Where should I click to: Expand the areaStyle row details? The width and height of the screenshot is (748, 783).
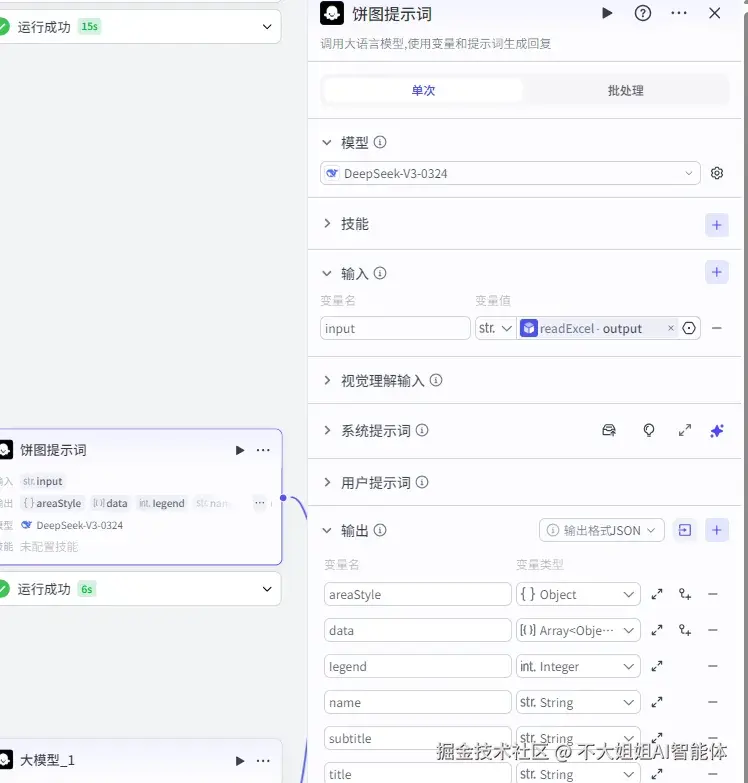coord(657,594)
